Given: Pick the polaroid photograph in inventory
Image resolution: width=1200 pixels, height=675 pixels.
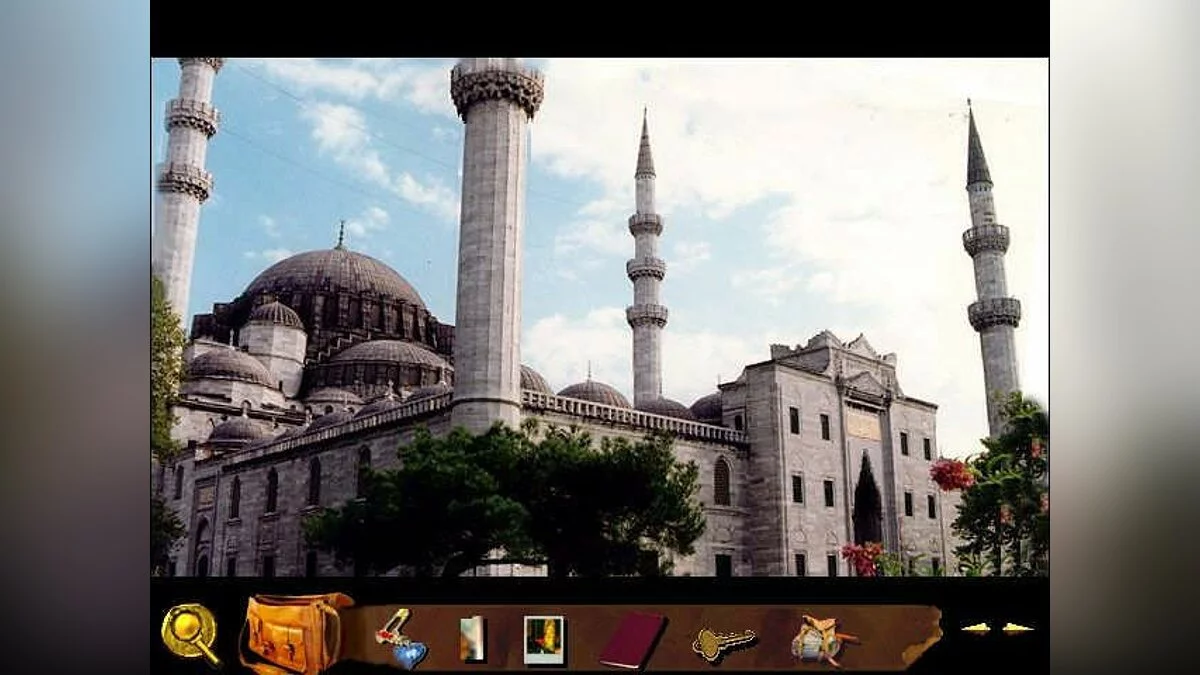Looking at the screenshot, I should pos(544,640).
